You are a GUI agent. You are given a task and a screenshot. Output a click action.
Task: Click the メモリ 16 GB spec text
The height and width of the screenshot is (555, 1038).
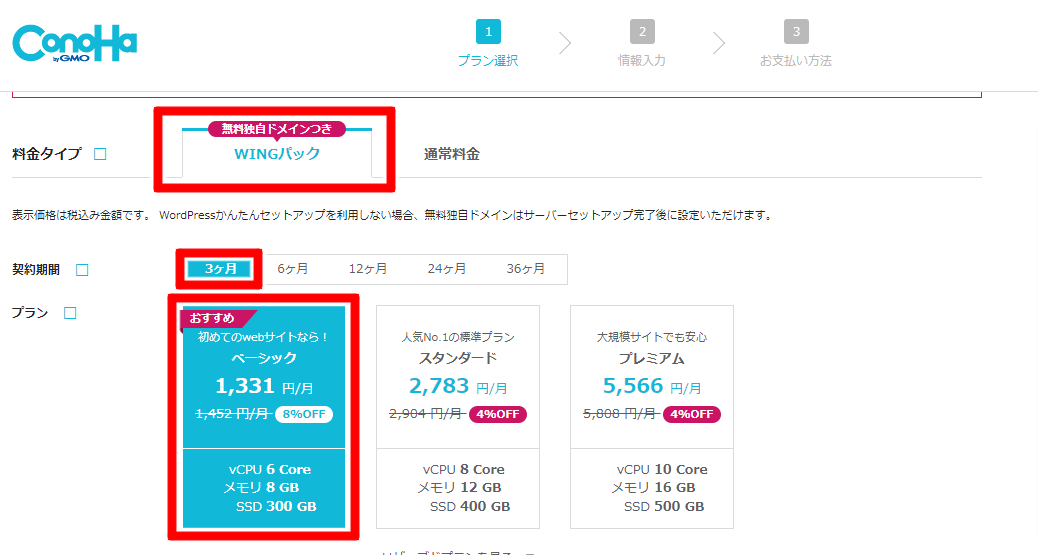pos(653,488)
